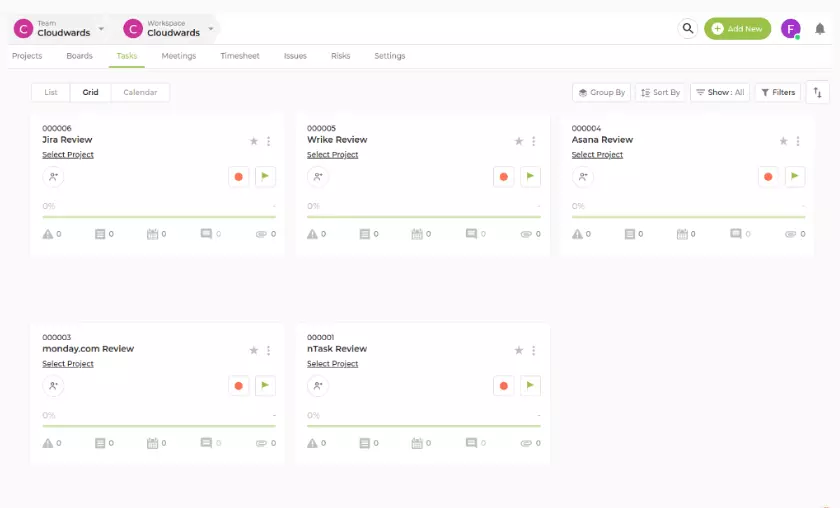Add assignee to monday.com Review

53,385
